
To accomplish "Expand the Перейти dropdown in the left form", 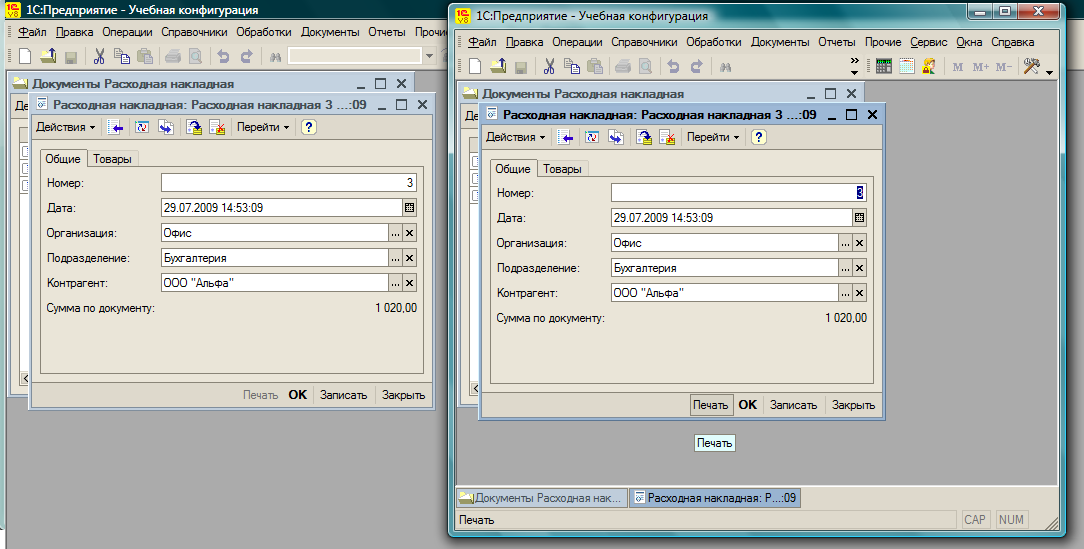I will point(263,127).
